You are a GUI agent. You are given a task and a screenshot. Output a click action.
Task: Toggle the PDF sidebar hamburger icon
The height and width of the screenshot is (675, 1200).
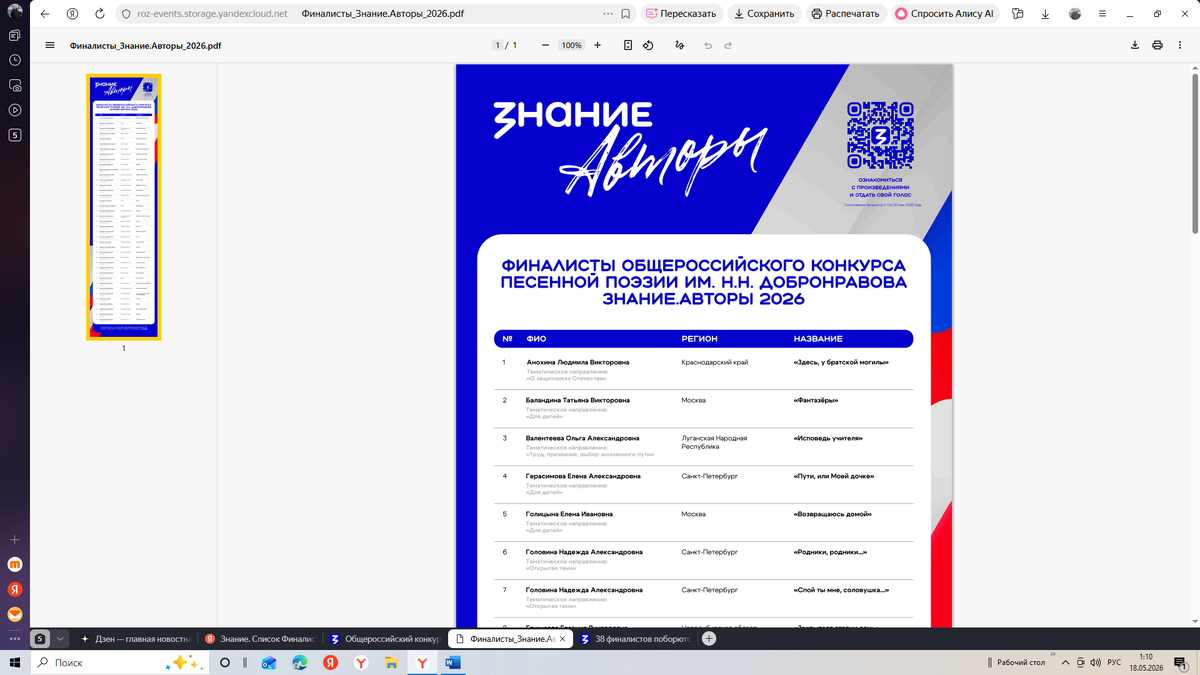tap(50, 45)
